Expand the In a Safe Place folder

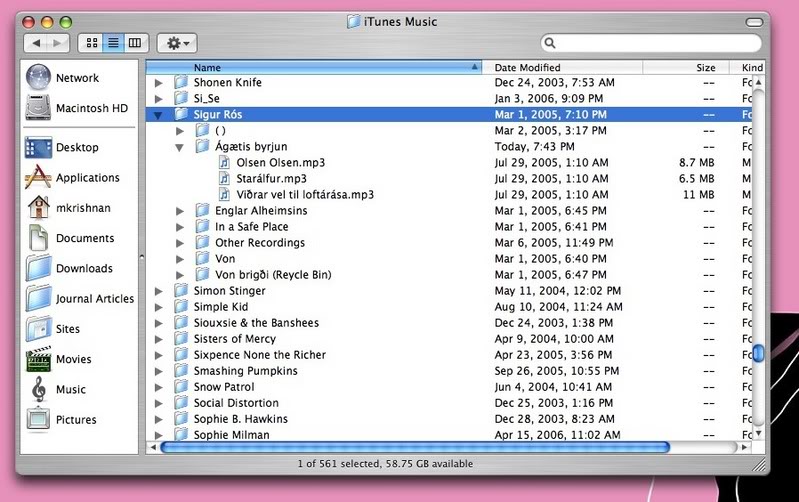(180, 227)
